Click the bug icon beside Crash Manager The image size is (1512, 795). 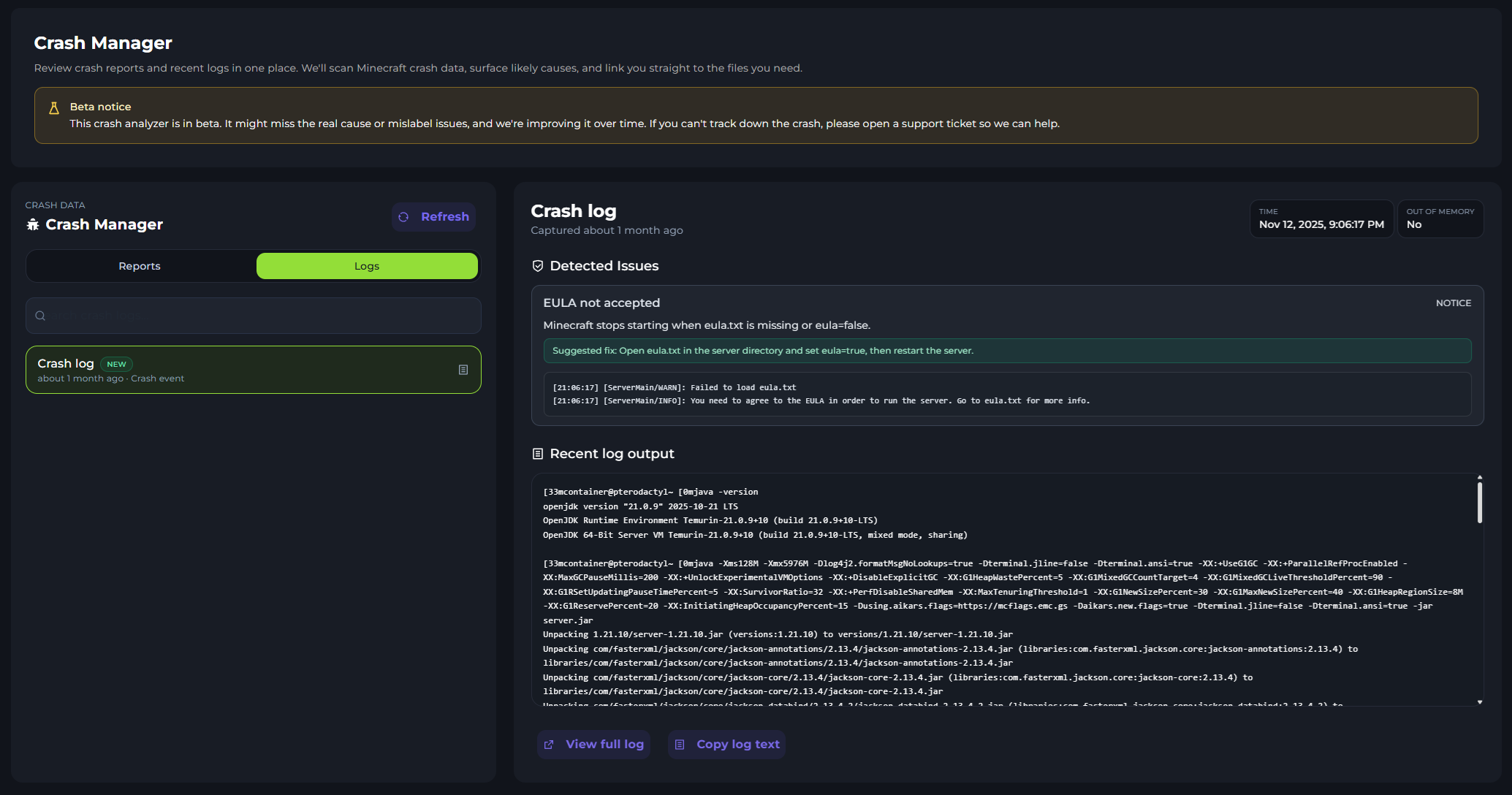(x=33, y=224)
